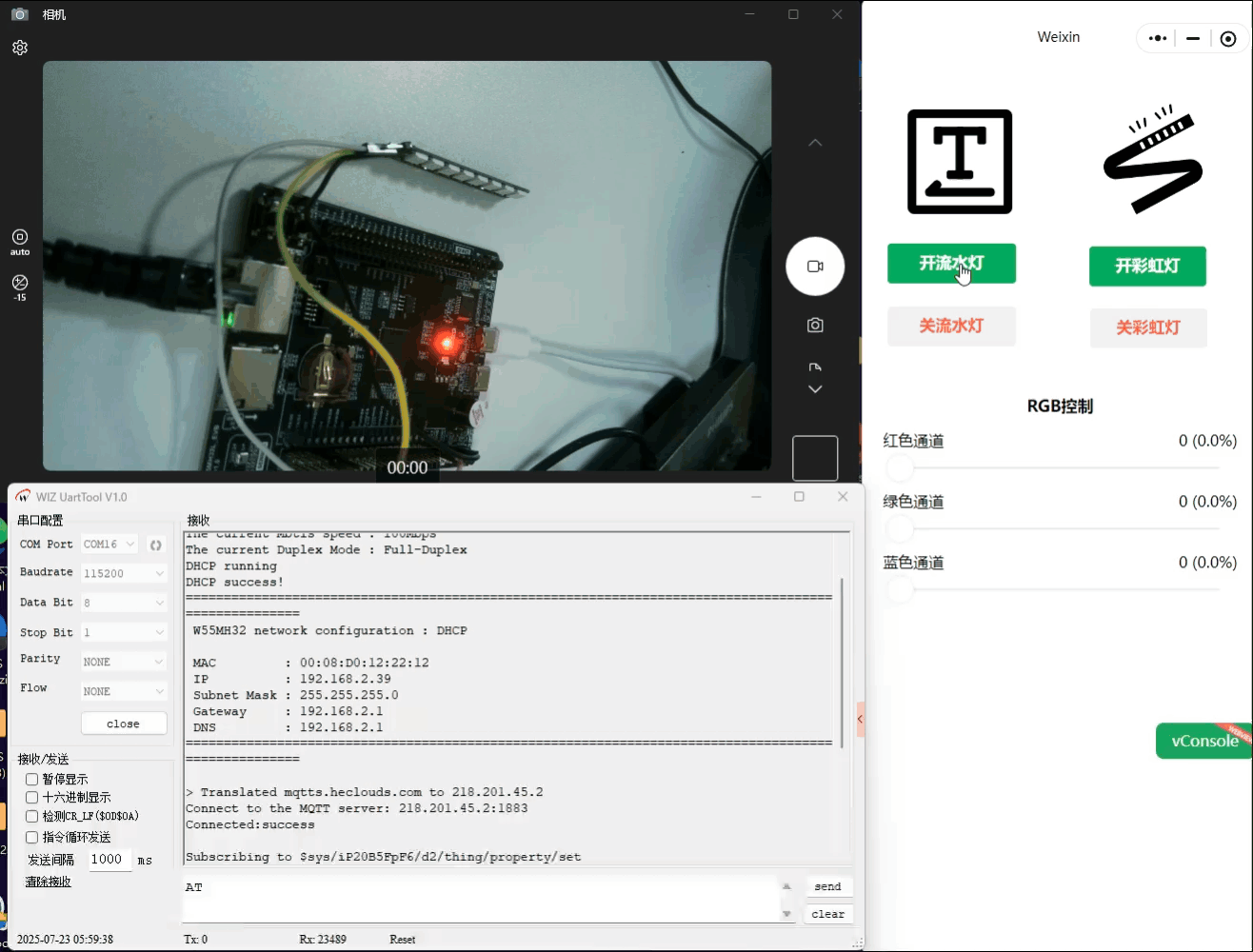Click the send button in UartTool
1253x952 pixels.
tap(828, 886)
